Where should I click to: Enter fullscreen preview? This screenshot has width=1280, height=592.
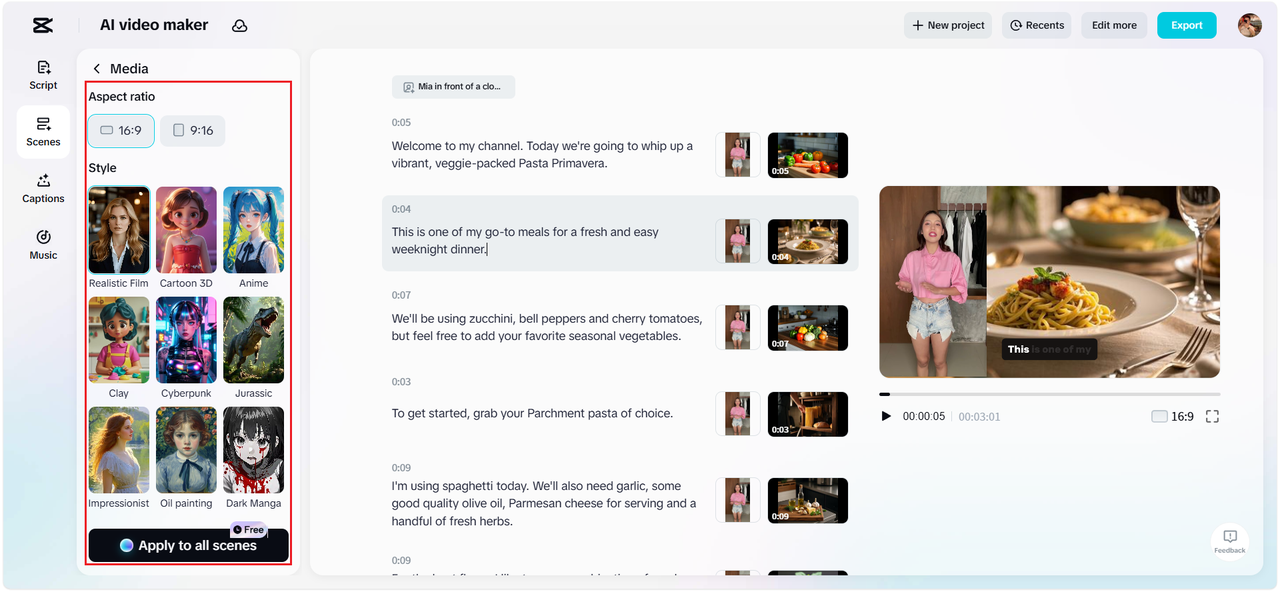(x=1212, y=416)
